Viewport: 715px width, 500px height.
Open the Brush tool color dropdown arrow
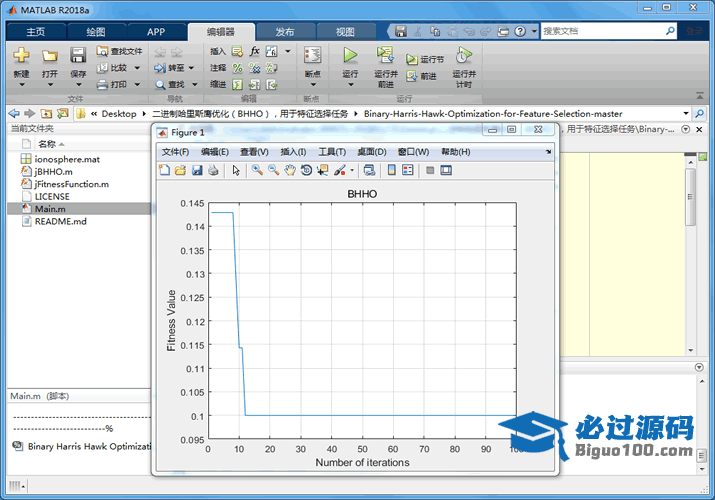(x=352, y=170)
